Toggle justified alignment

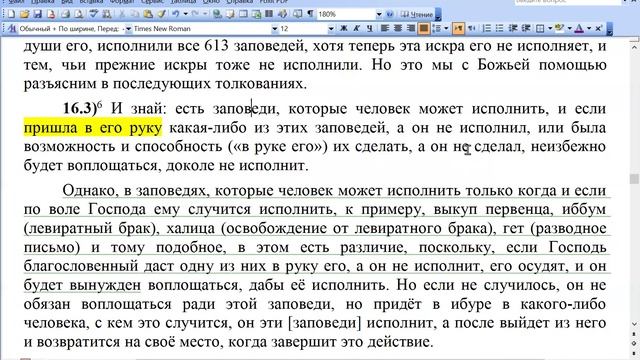424,28
